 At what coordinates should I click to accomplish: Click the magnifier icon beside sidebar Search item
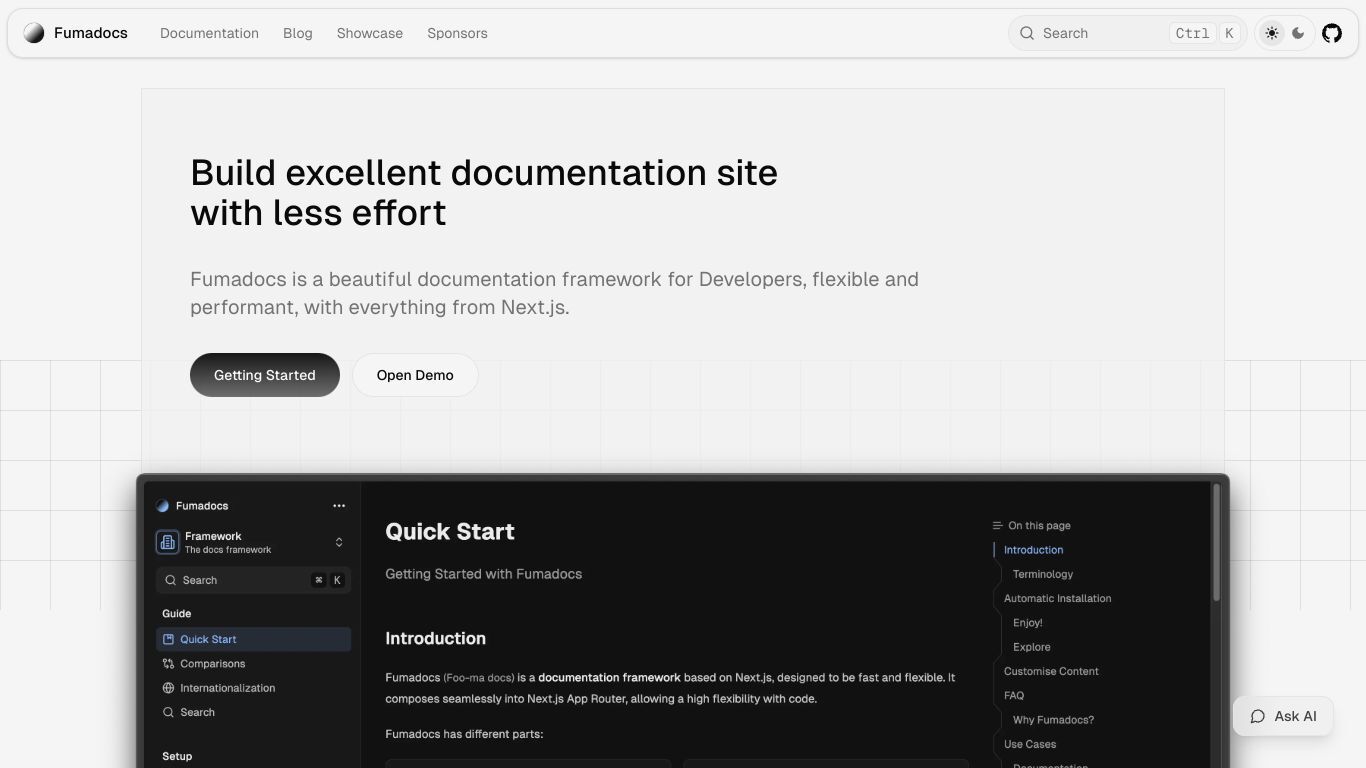(168, 712)
